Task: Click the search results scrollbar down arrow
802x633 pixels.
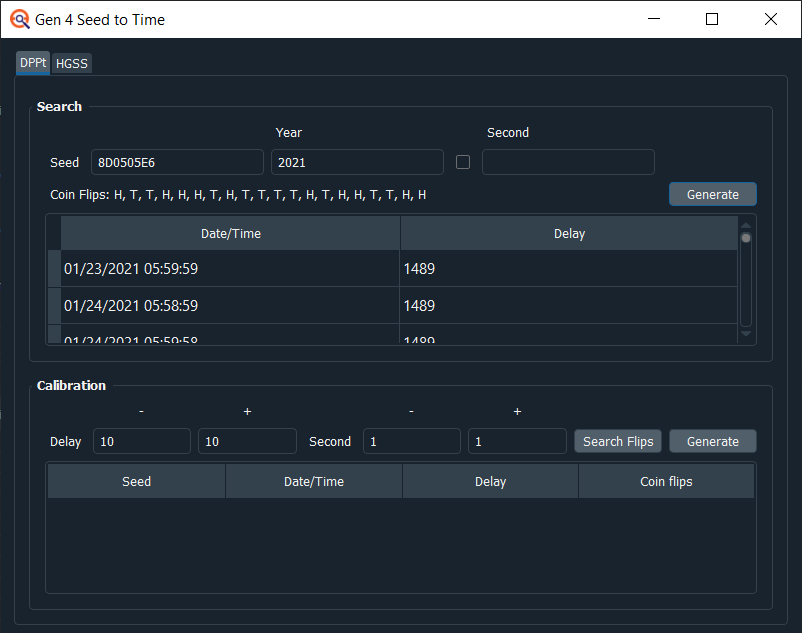Action: (746, 334)
